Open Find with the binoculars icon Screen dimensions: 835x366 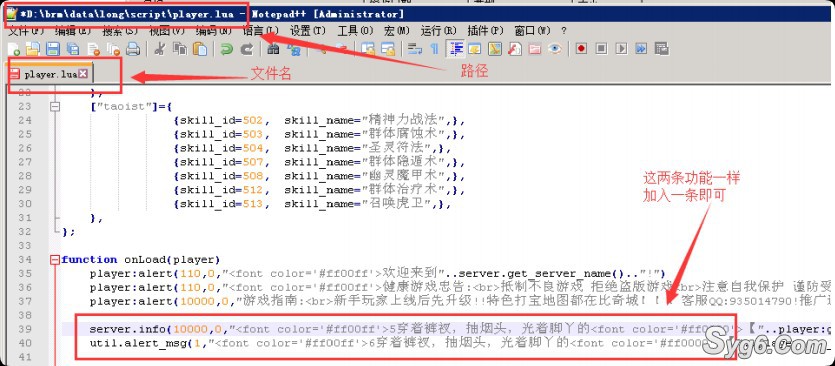(x=273, y=49)
